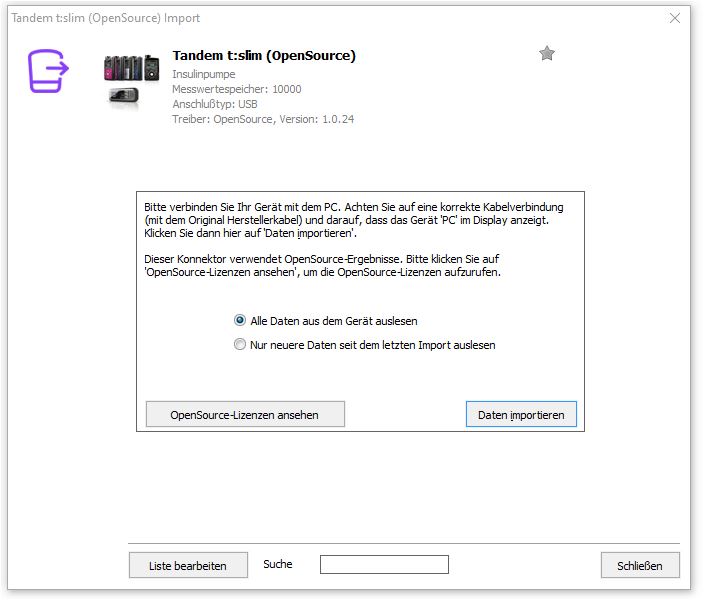
Task: Click the paragraph beginning 'Dieser Konnektor verwendet'
Action: point(322,265)
